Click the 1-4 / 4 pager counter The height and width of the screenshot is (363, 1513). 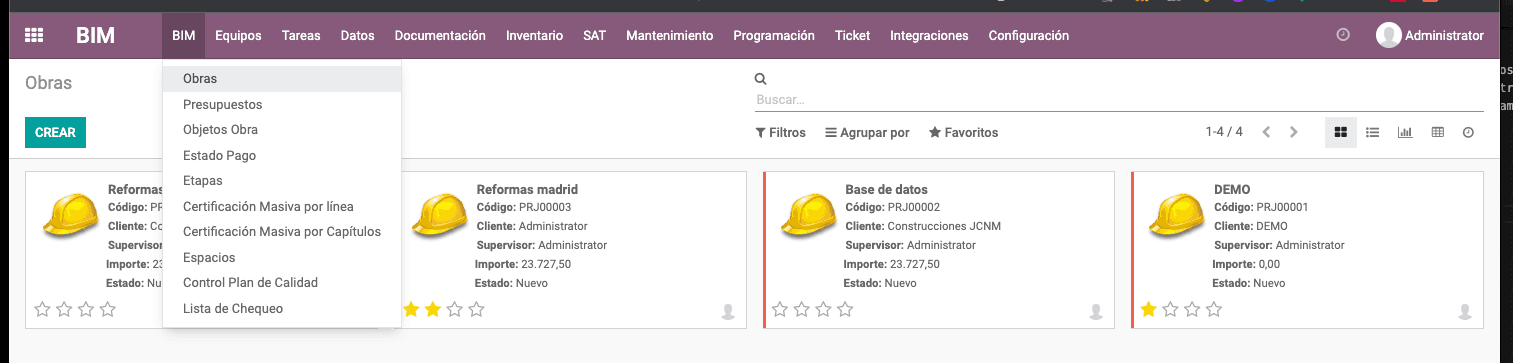click(1224, 132)
